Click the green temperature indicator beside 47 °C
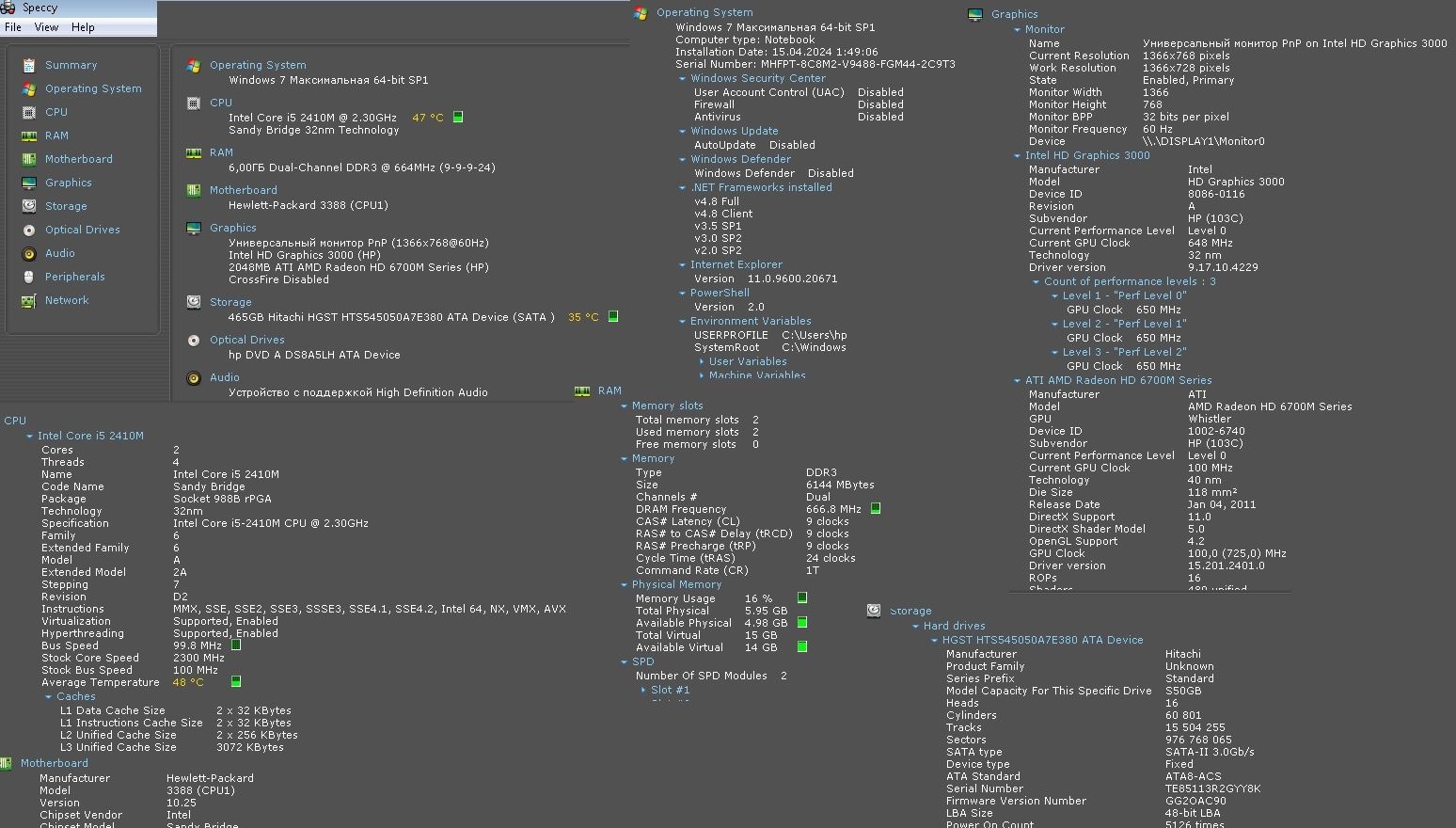This screenshot has height=828, width=1456. pos(458,117)
